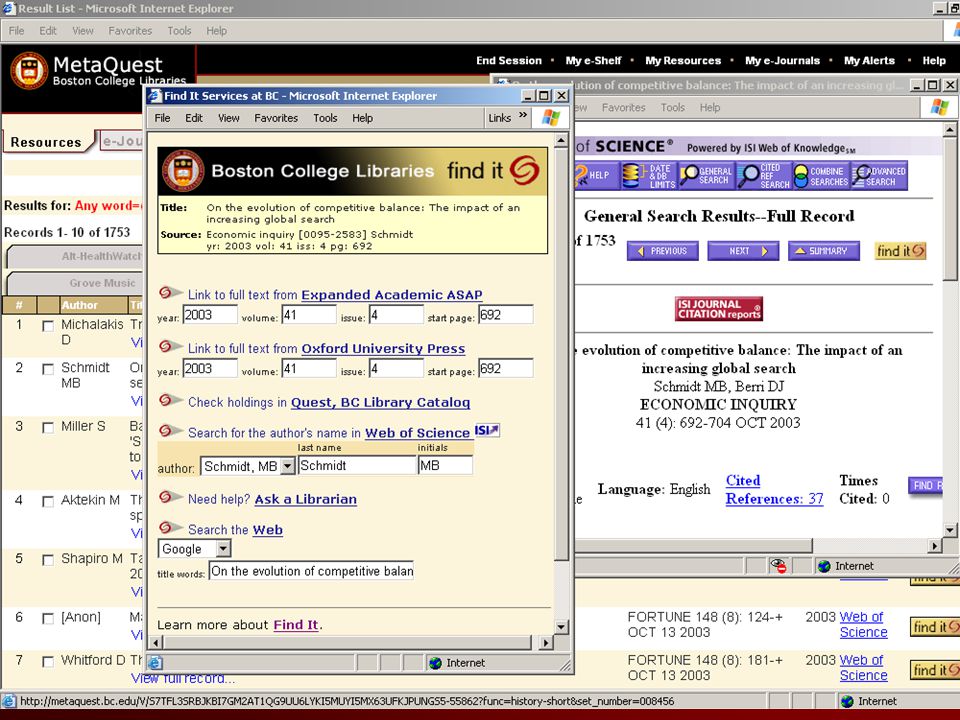Open Combine Searches in Web of Science toolbar
The width and height of the screenshot is (960, 720).
[821, 176]
